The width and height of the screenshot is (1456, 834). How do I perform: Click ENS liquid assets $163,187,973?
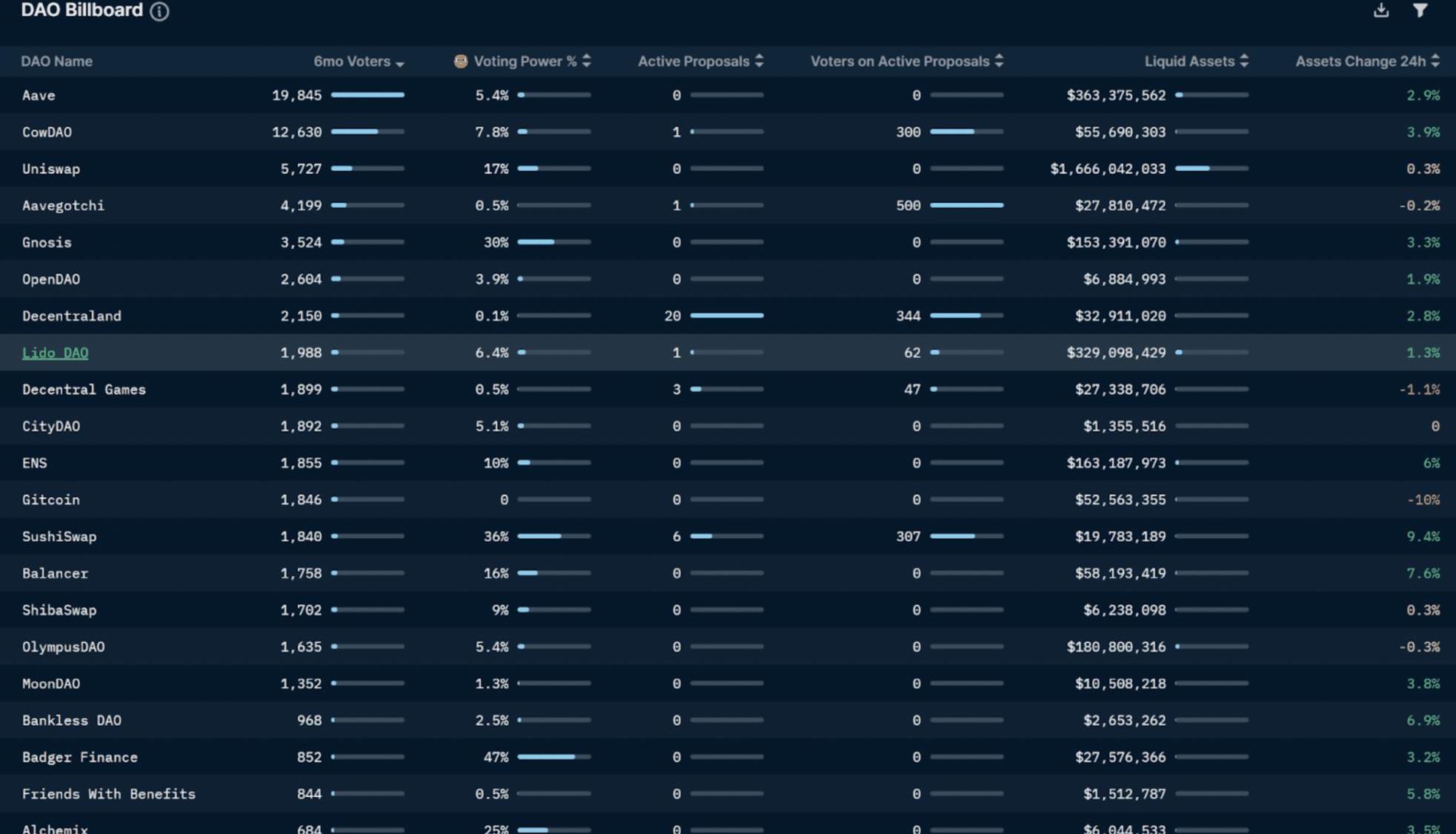pyautogui.click(x=1116, y=463)
